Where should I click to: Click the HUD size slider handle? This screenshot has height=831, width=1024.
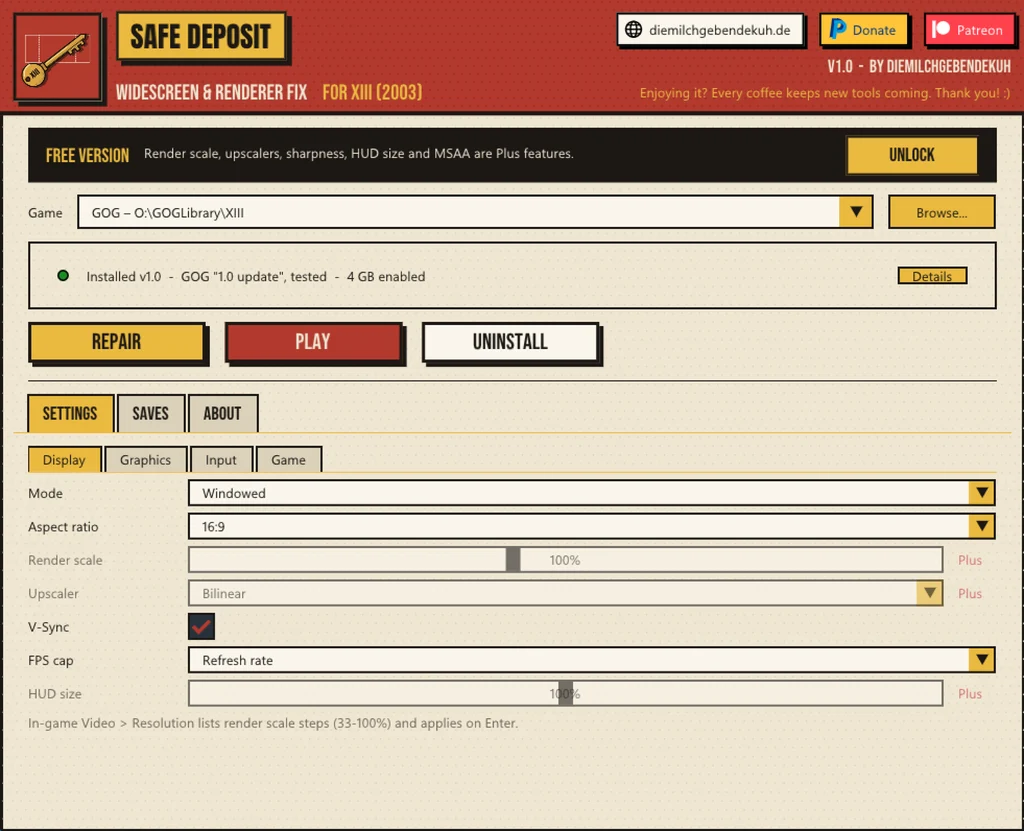[x=566, y=693]
